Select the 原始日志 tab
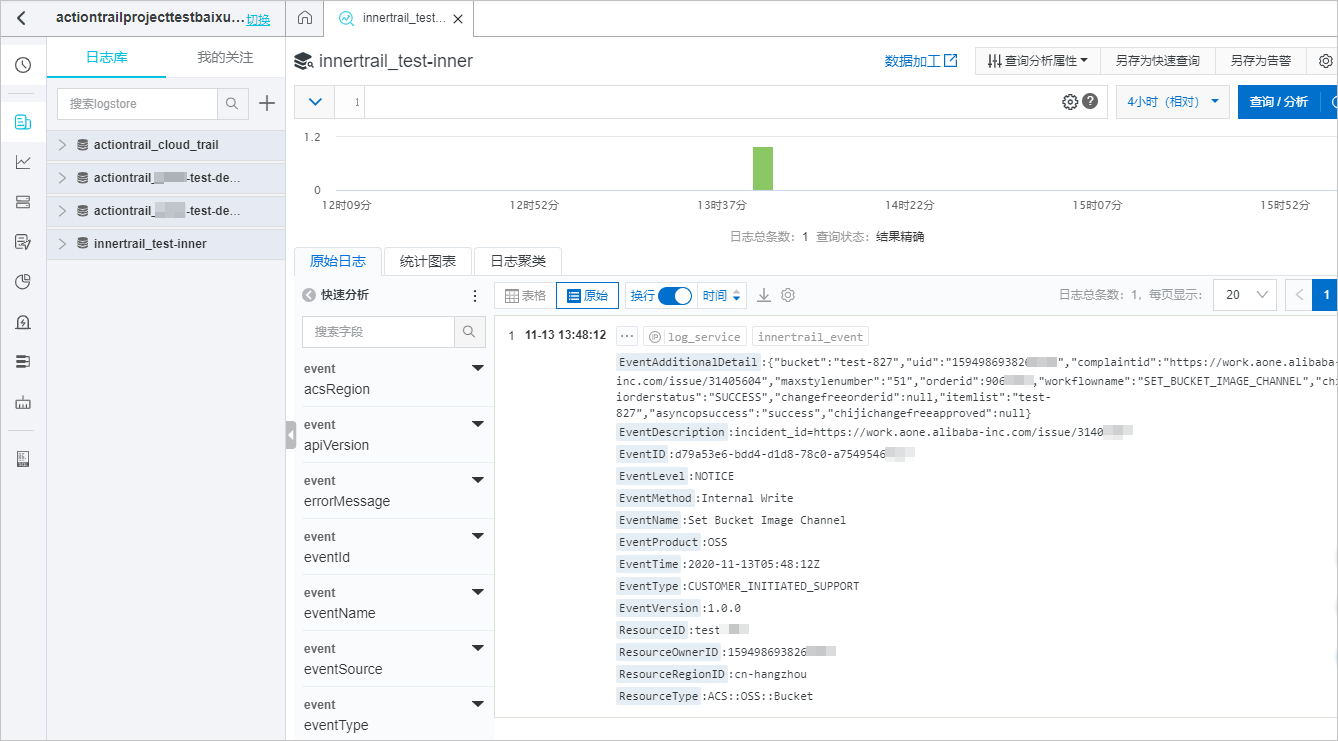 pyautogui.click(x=338, y=261)
